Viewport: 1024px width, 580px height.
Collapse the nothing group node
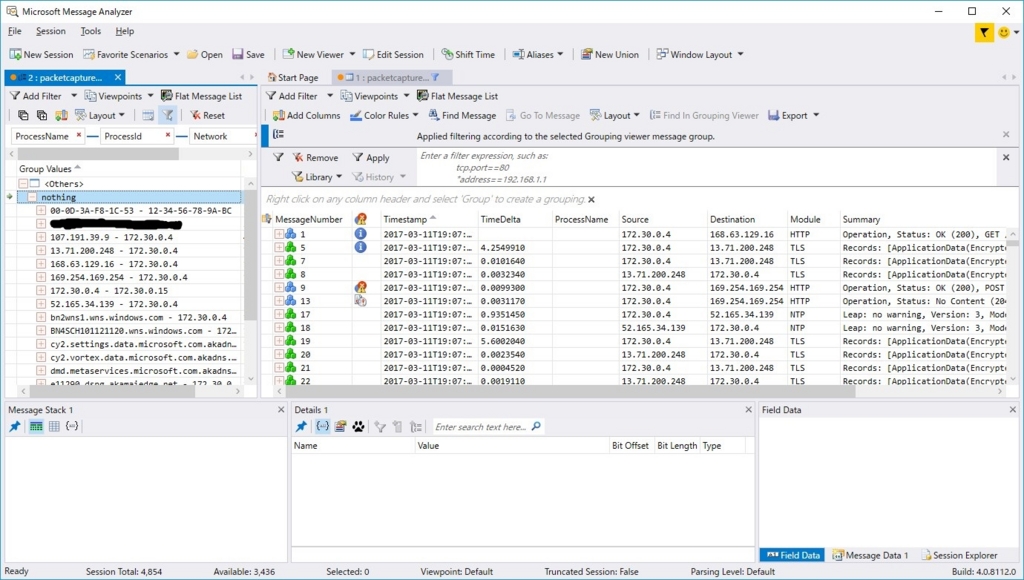pyautogui.click(x=32, y=197)
